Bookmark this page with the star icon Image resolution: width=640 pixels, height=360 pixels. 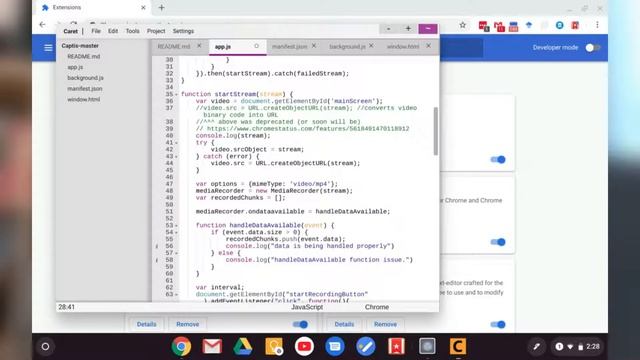[462, 25]
